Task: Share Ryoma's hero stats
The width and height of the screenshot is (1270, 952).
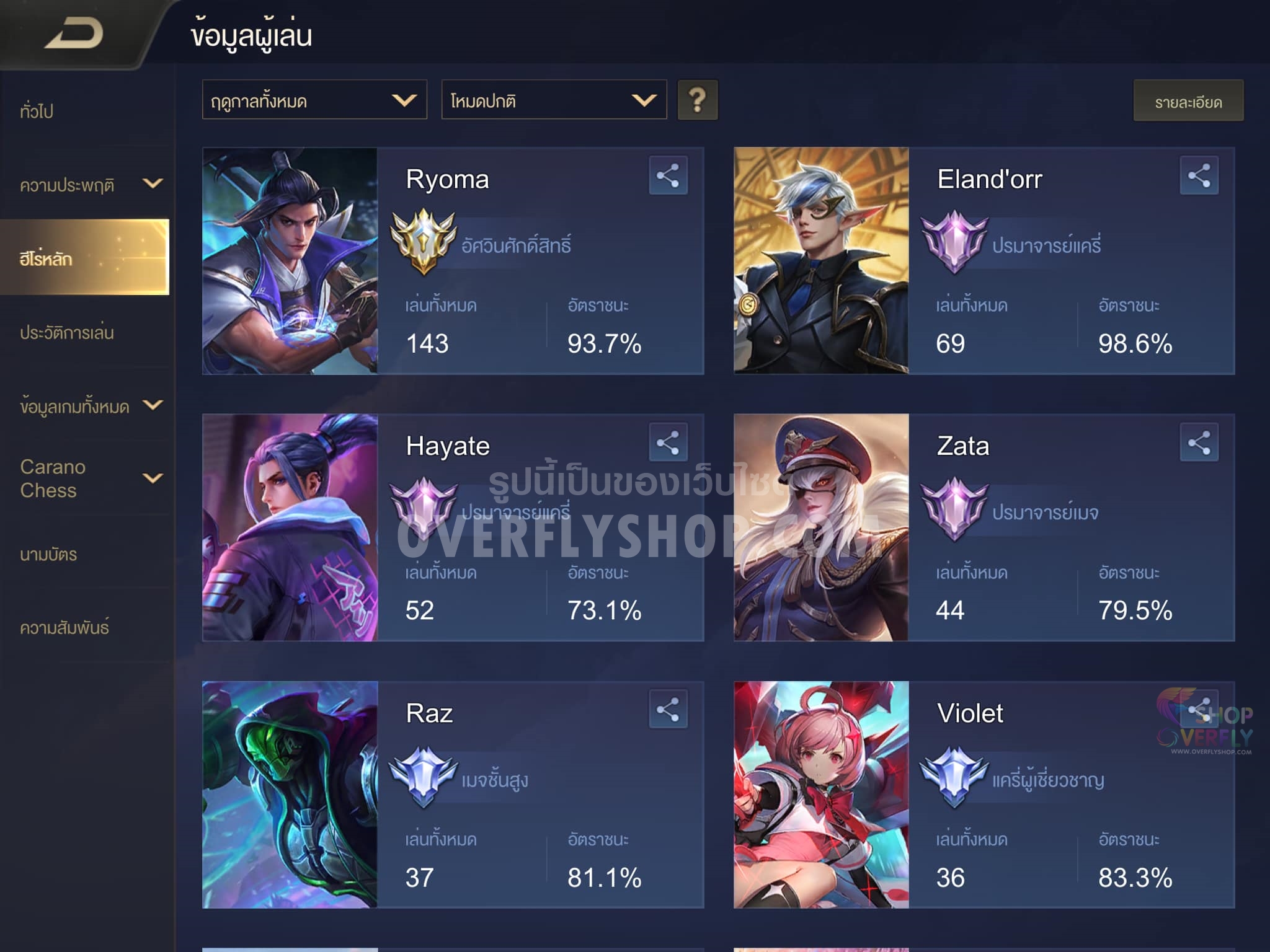Action: [668, 175]
